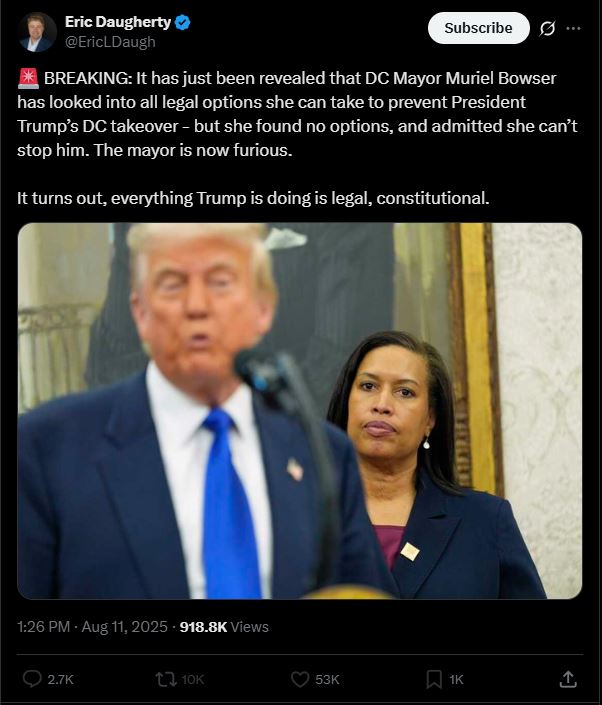The height and width of the screenshot is (705, 602).
Task: Open the share post upload icon
Action: coord(568,679)
